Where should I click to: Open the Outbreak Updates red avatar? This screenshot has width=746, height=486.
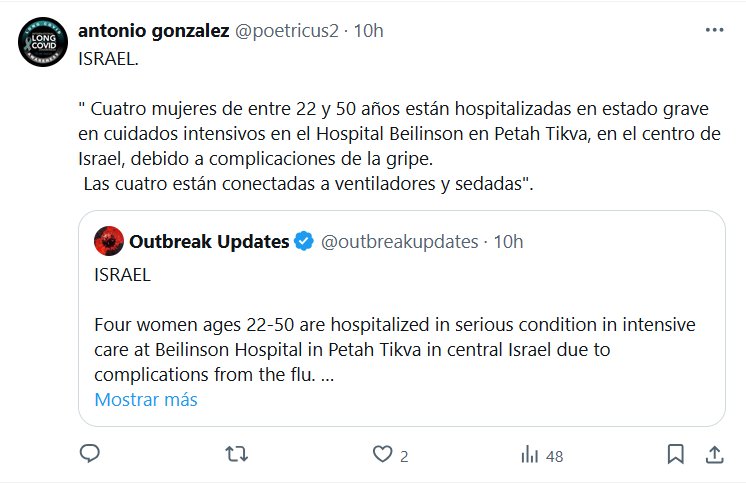click(x=109, y=241)
